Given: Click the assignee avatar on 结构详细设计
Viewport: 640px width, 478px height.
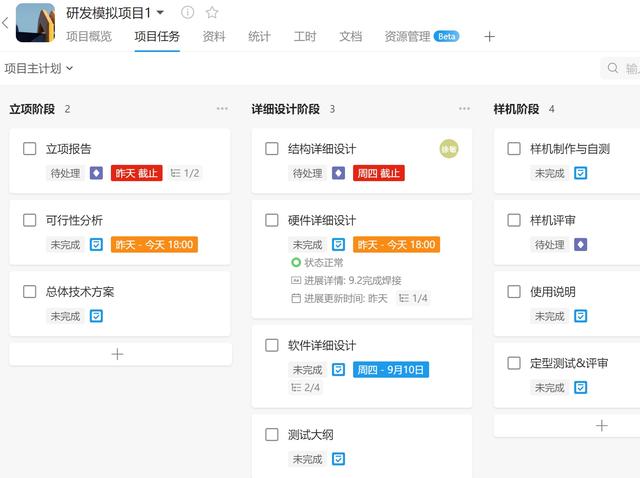Looking at the screenshot, I should pos(449,149).
